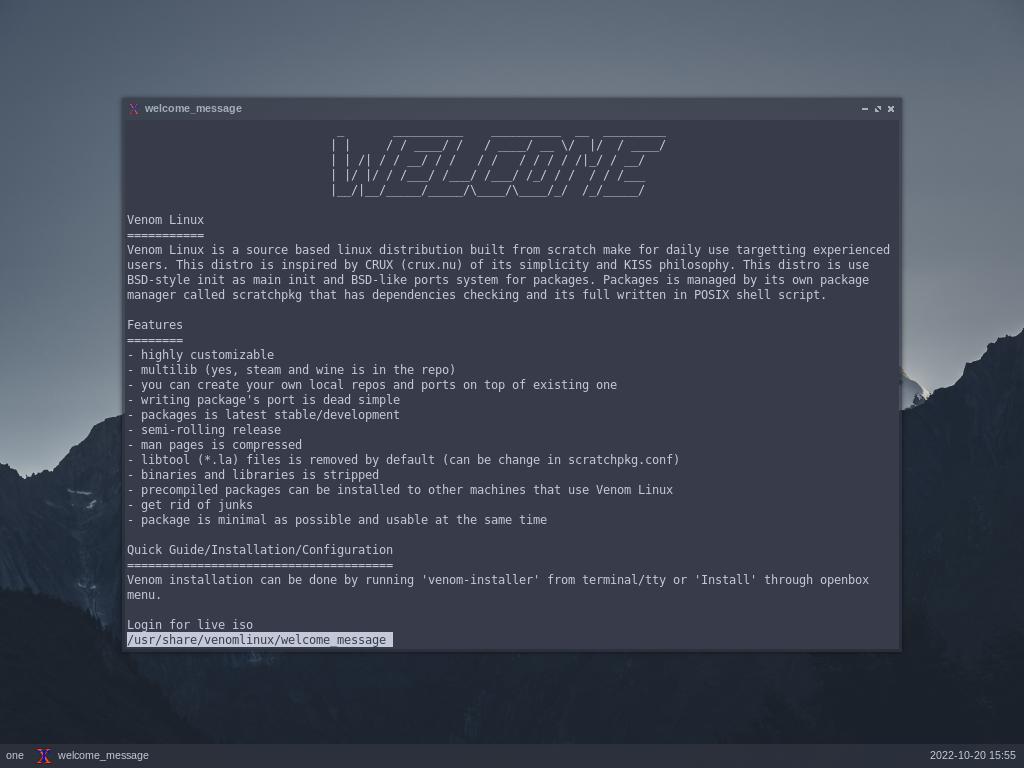Click the 'Venom Linux' heading text
Viewport: 1024px width, 768px height.
[165, 220]
